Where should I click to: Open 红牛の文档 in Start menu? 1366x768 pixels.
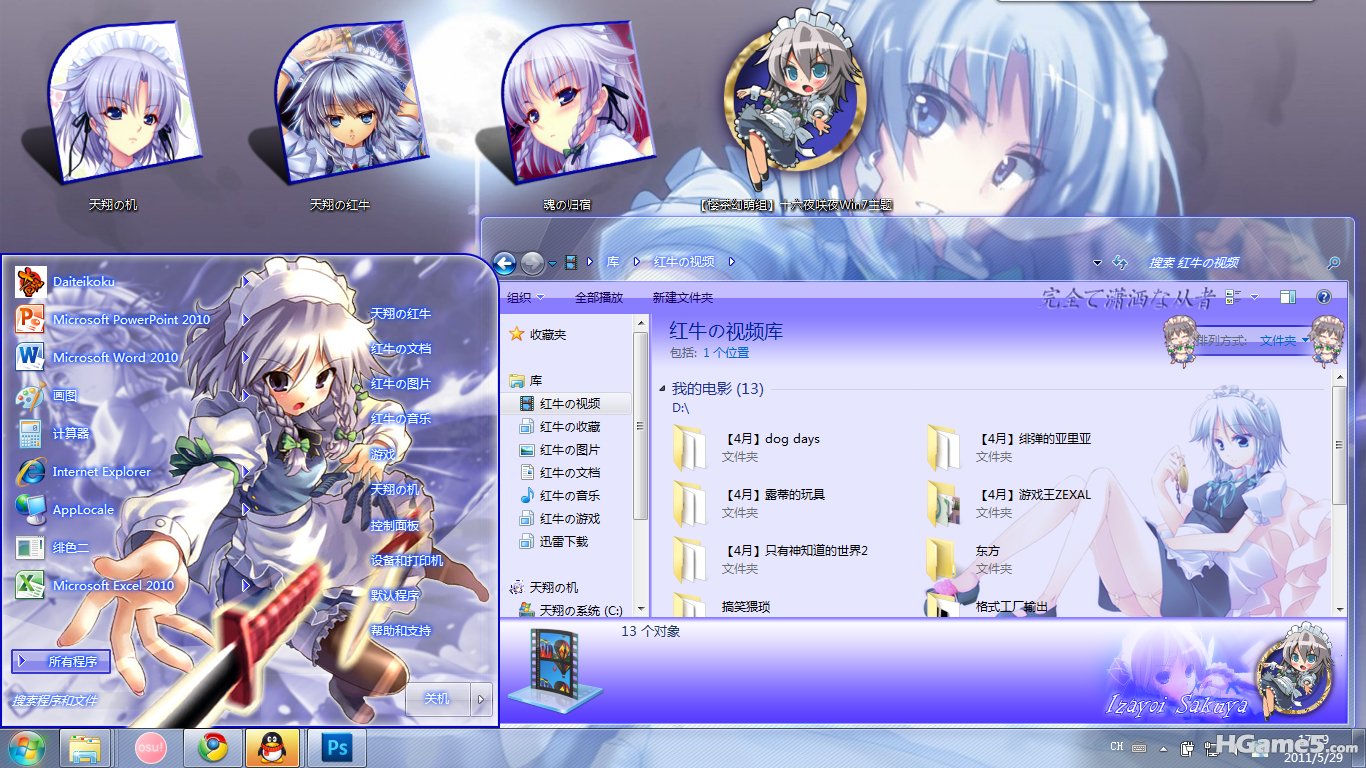pos(400,349)
